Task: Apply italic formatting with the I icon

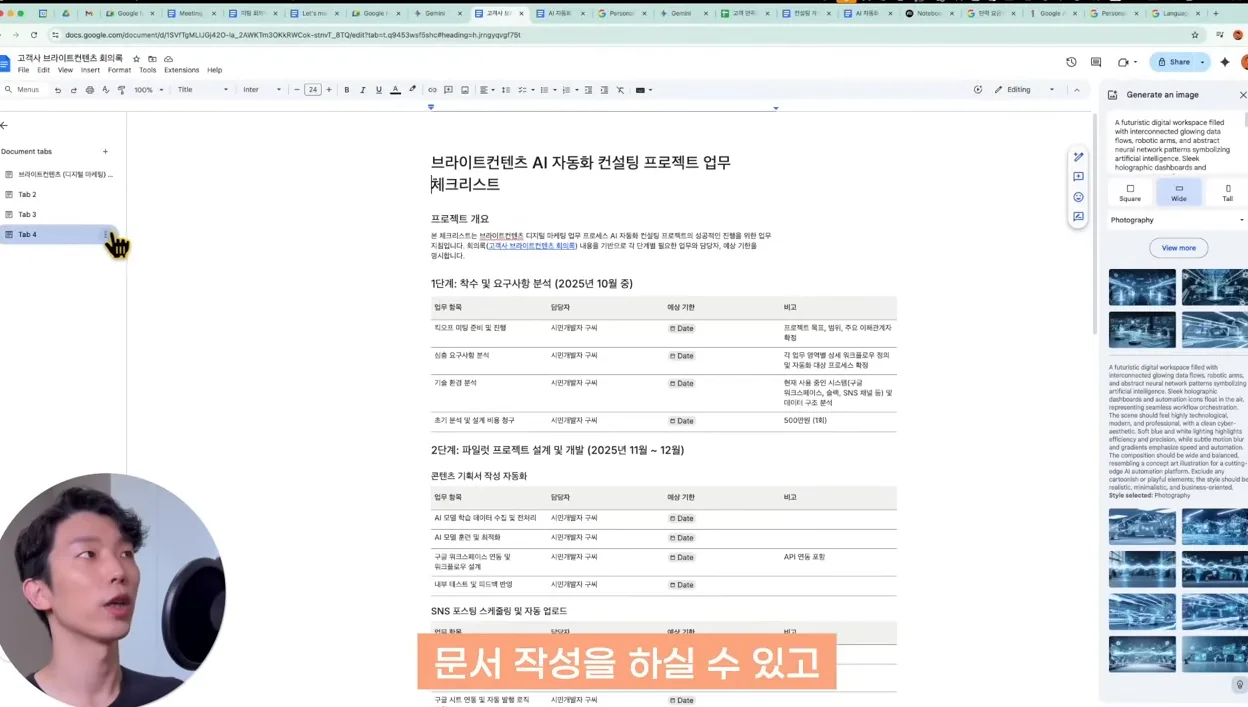Action: [363, 90]
